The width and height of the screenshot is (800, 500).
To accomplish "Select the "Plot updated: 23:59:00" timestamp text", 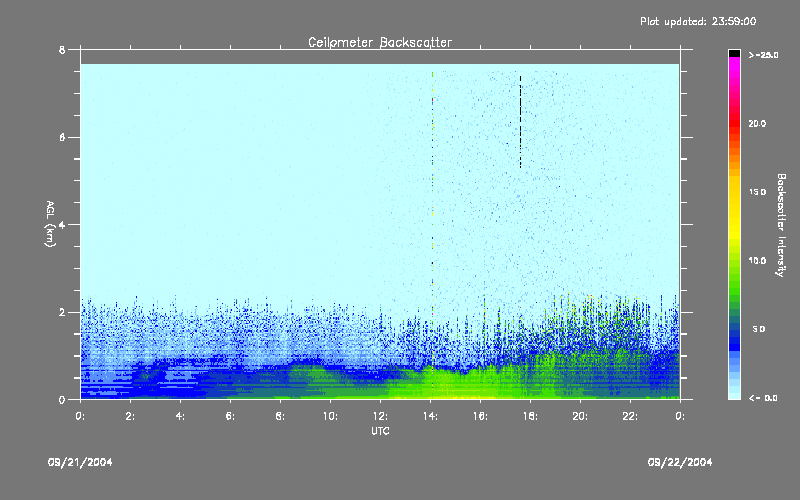I will (698, 21).
